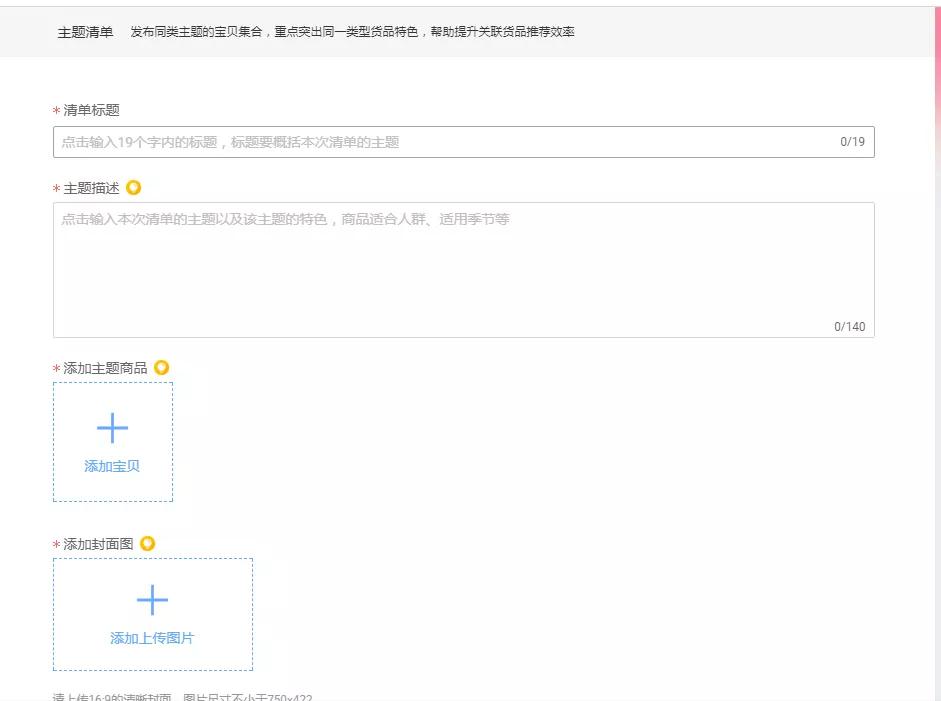The height and width of the screenshot is (701, 941).
Task: Click the gold coin icon beside 添加封面图
Action: 146,543
